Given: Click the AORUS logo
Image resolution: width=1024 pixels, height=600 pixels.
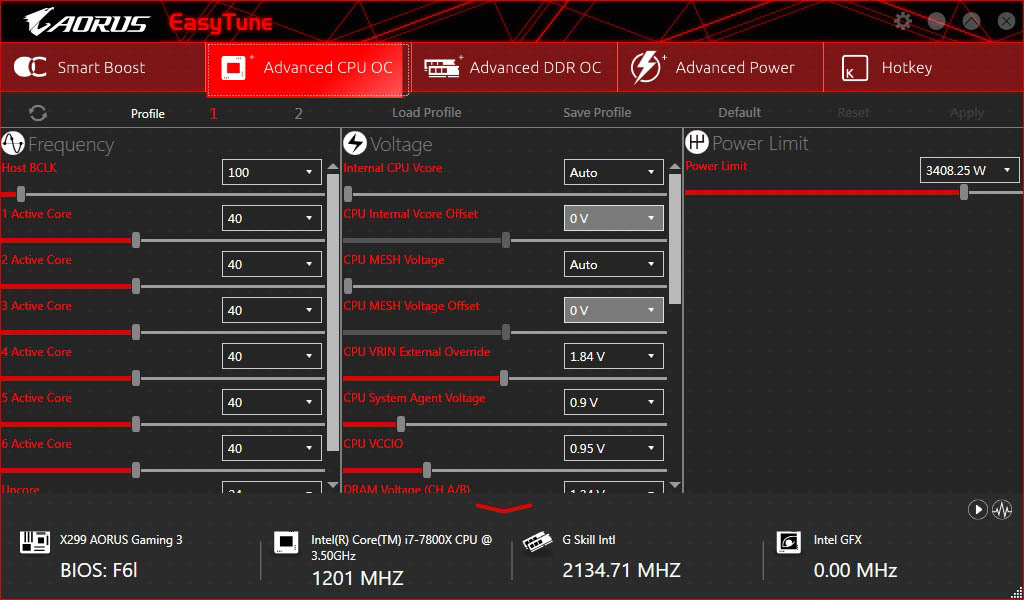Looking at the screenshot, I should 86,22.
